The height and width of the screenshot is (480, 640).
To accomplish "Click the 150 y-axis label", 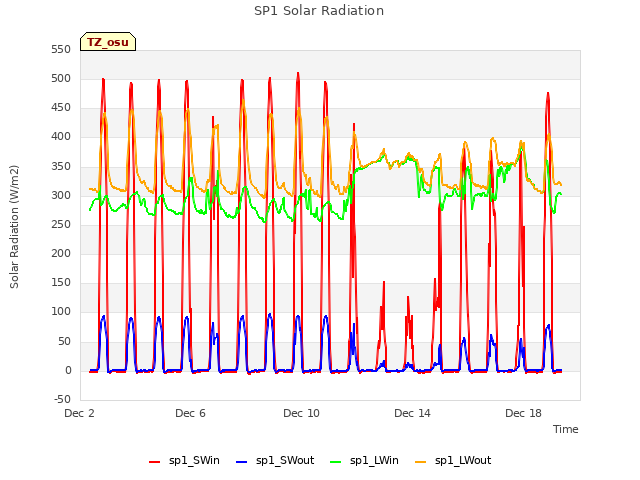I will coord(61,282).
